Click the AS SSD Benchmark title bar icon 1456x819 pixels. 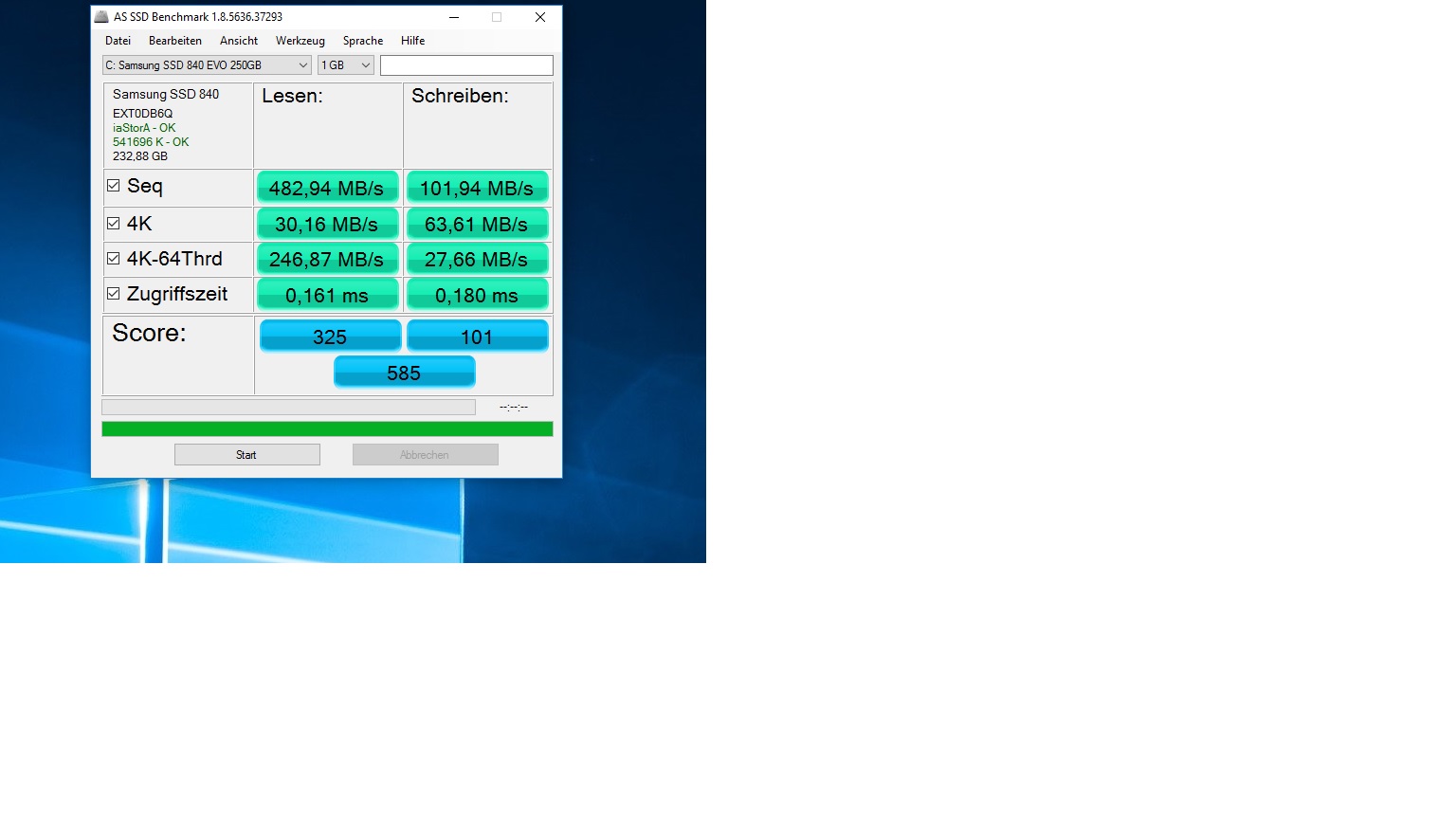101,17
